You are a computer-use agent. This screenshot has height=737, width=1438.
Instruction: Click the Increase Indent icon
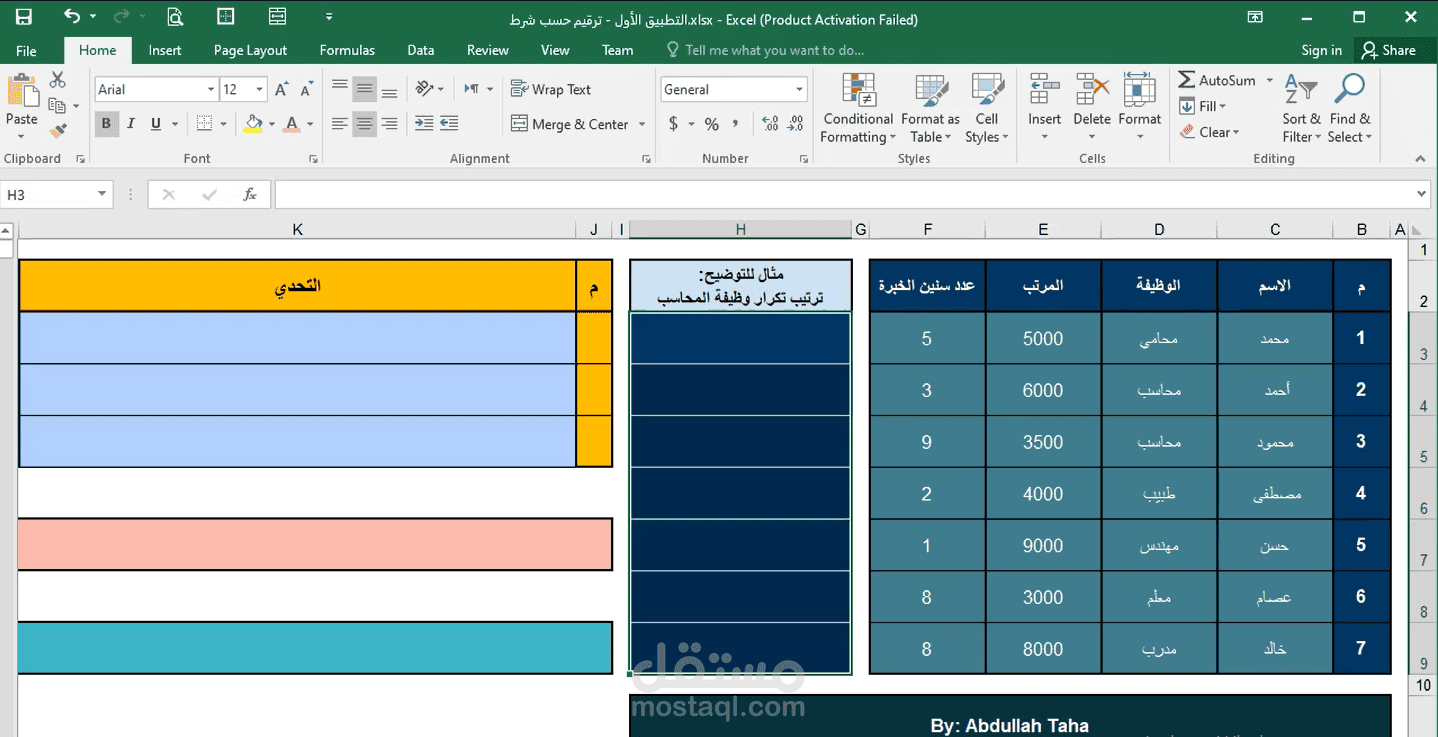(x=449, y=123)
